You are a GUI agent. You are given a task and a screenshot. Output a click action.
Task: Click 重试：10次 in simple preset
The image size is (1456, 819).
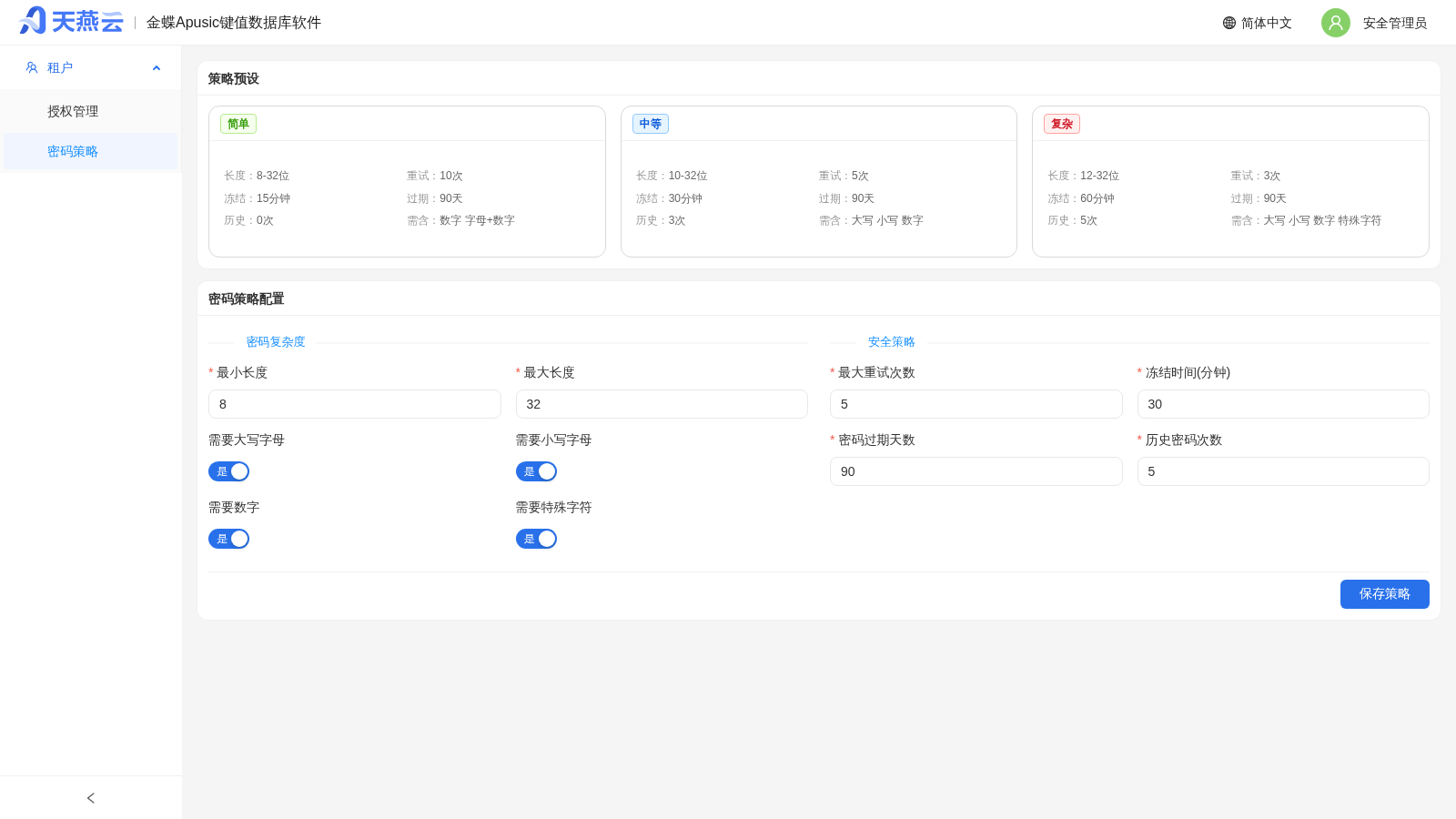click(435, 176)
